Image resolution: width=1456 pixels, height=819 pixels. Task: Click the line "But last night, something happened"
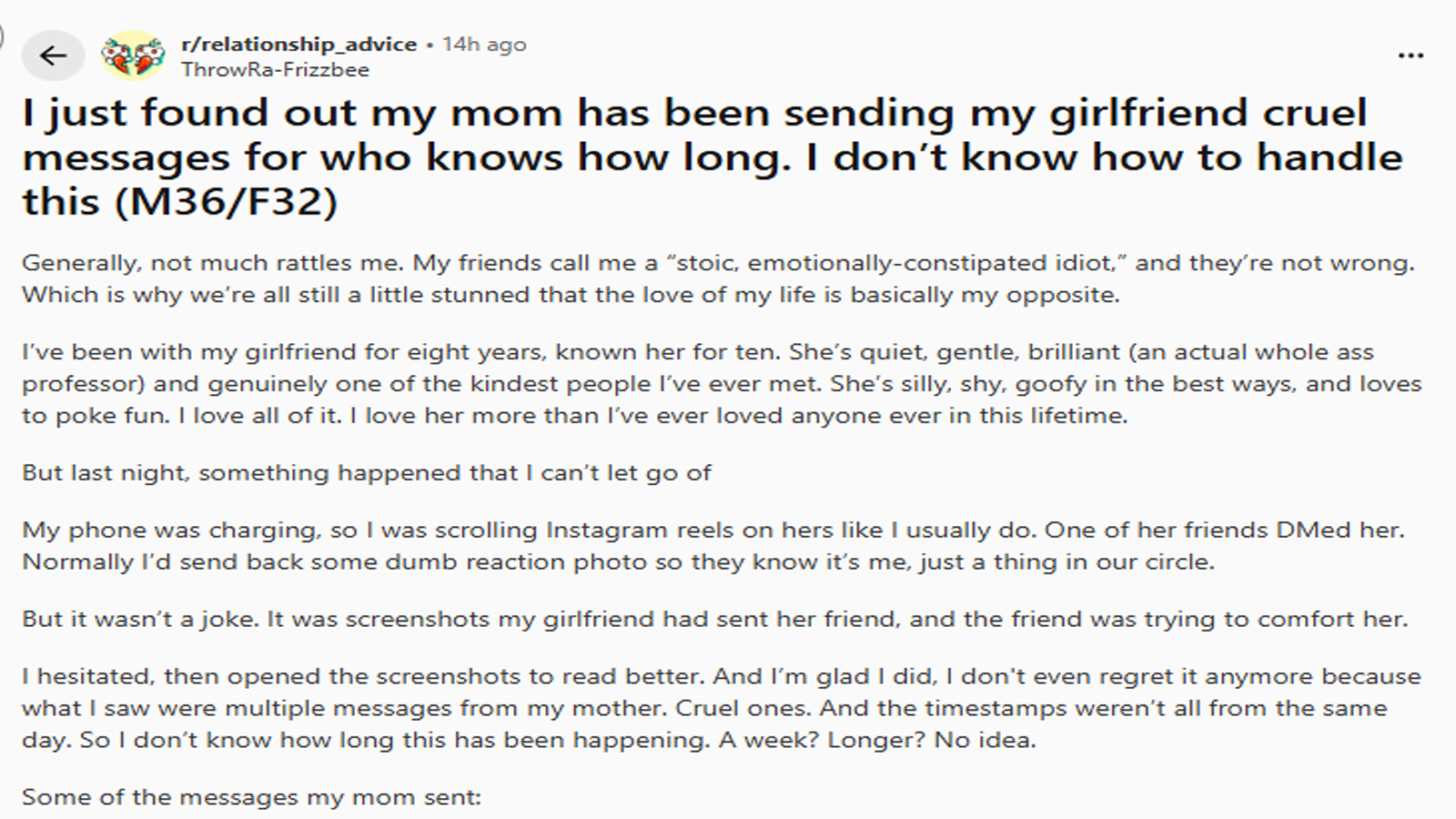[x=366, y=472]
